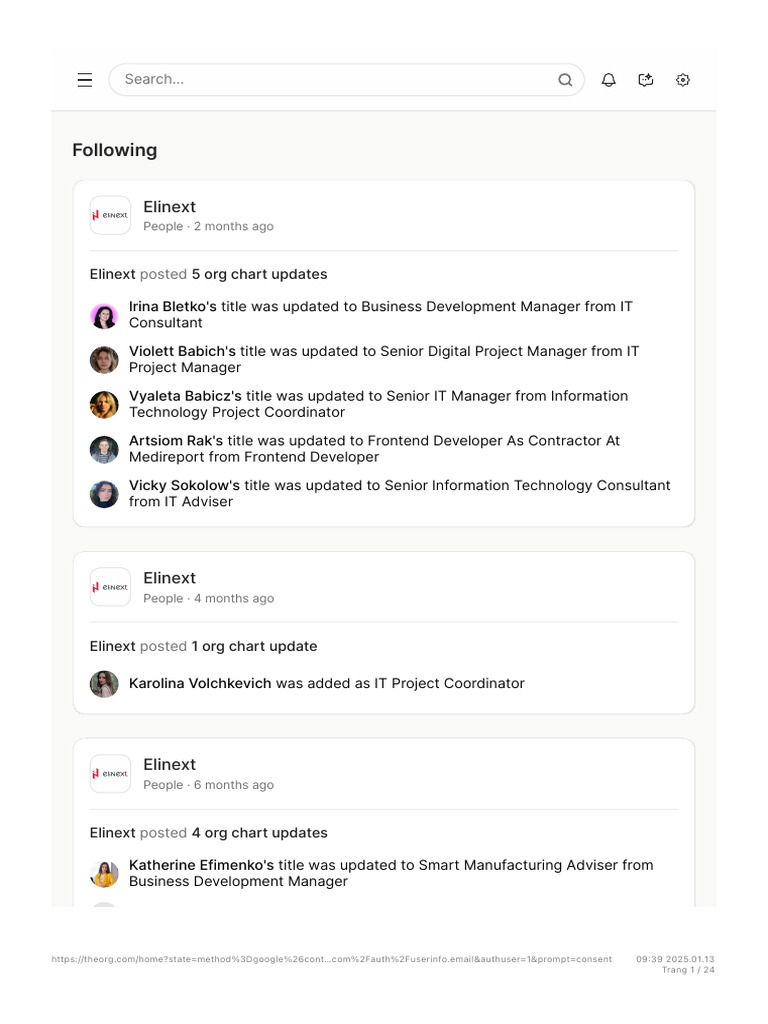Click Vyaleta Babicz's avatar photo

tap(104, 405)
